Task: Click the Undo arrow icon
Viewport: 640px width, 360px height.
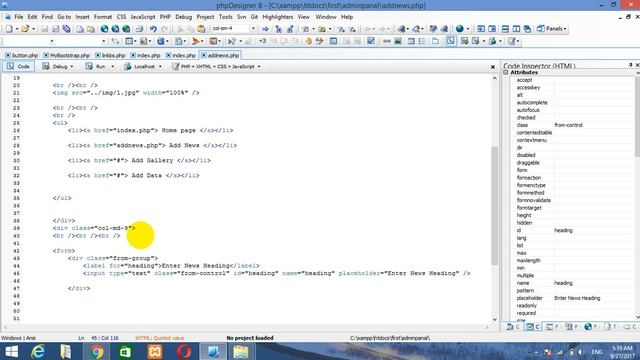Action: click(x=153, y=29)
